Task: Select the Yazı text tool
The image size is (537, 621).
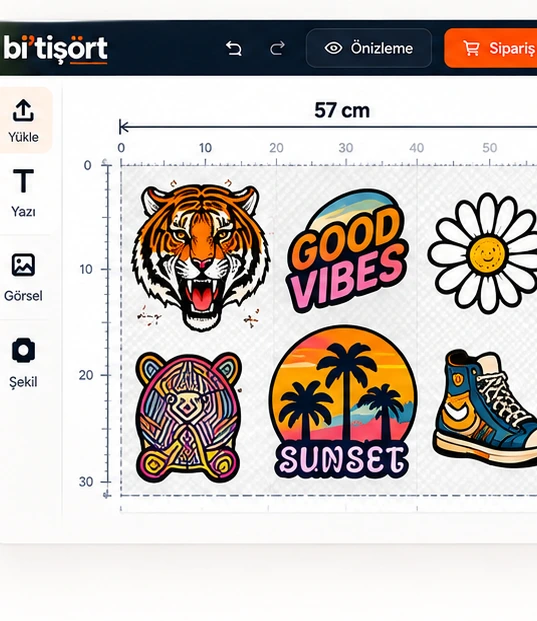Action: [23, 193]
